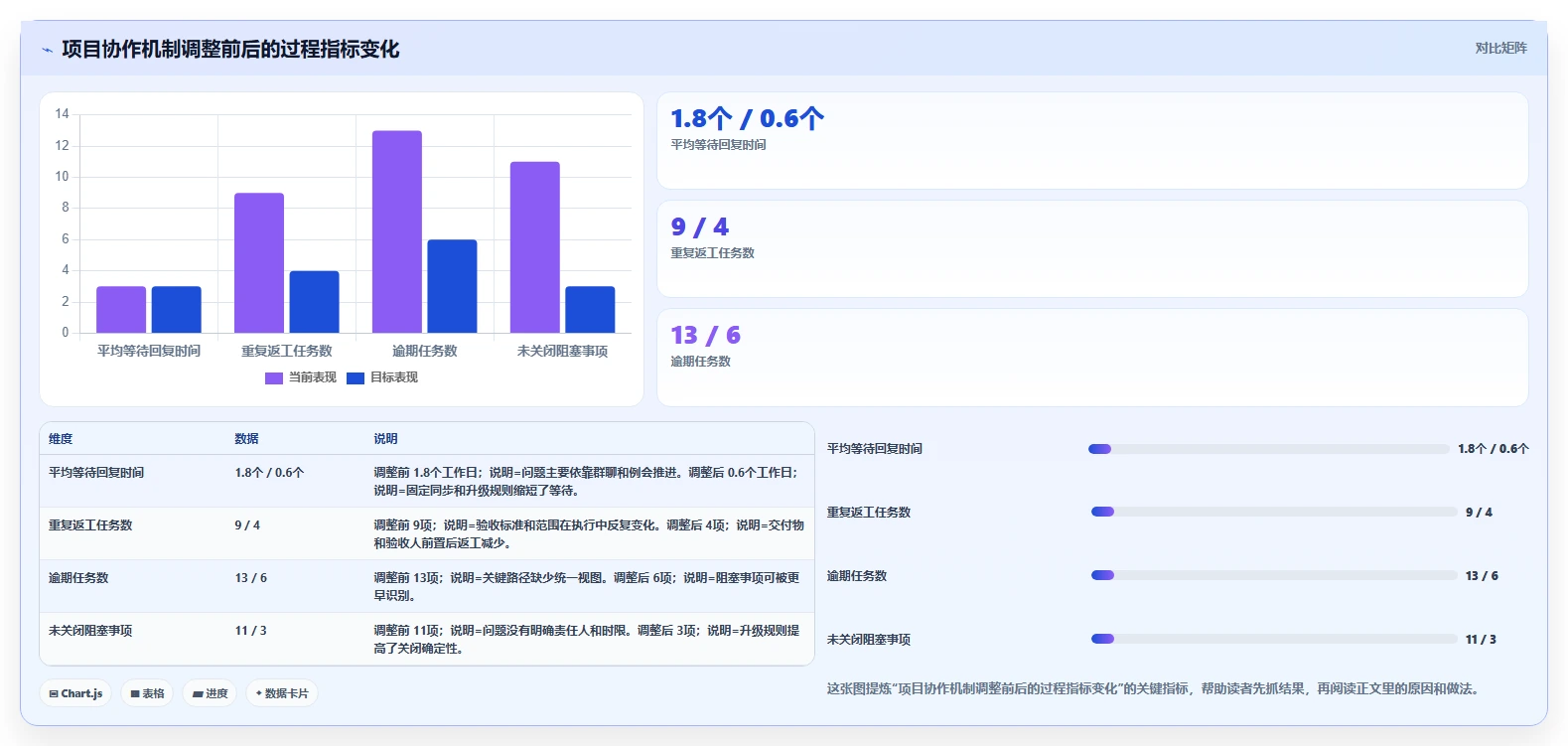The height and width of the screenshot is (746, 1568).
Task: Click the page title 项目协作机制调整前后的过程指标变化
Action: tap(230, 50)
